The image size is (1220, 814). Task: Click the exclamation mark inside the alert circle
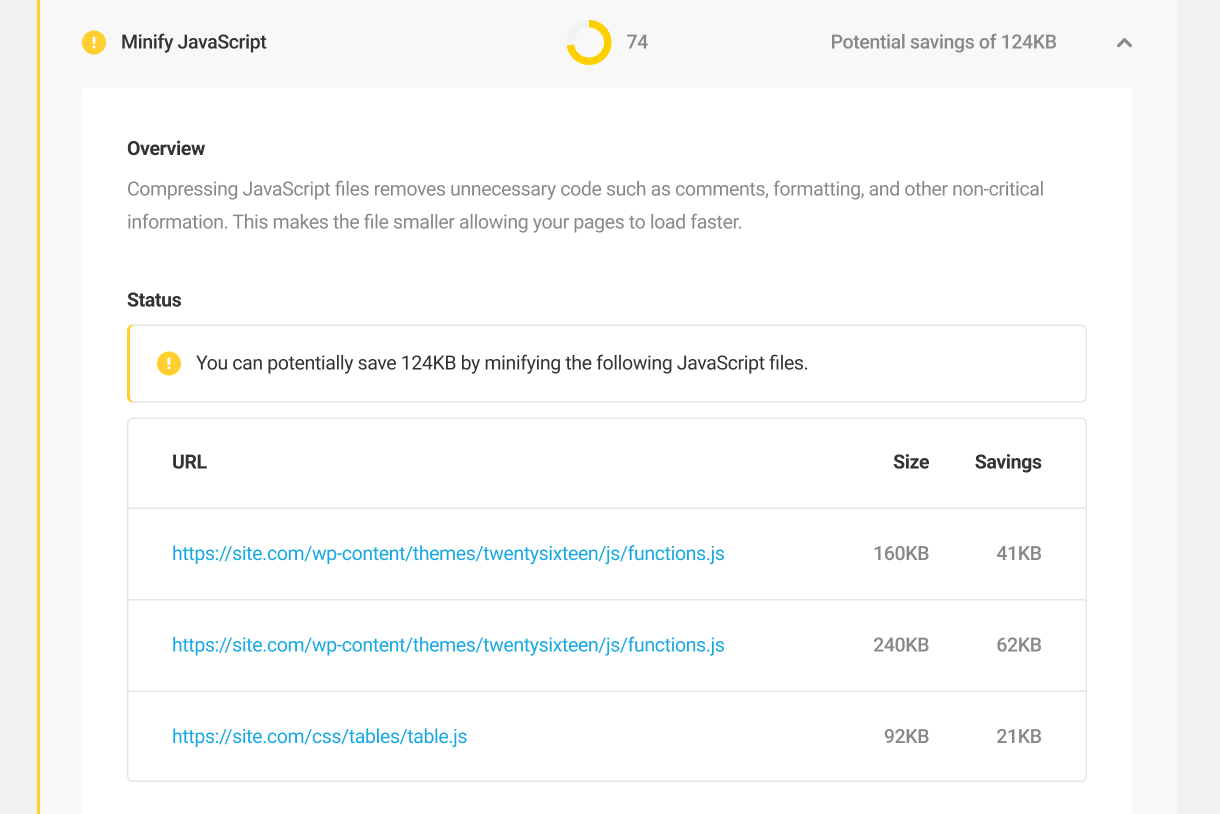pyautogui.click(x=169, y=363)
